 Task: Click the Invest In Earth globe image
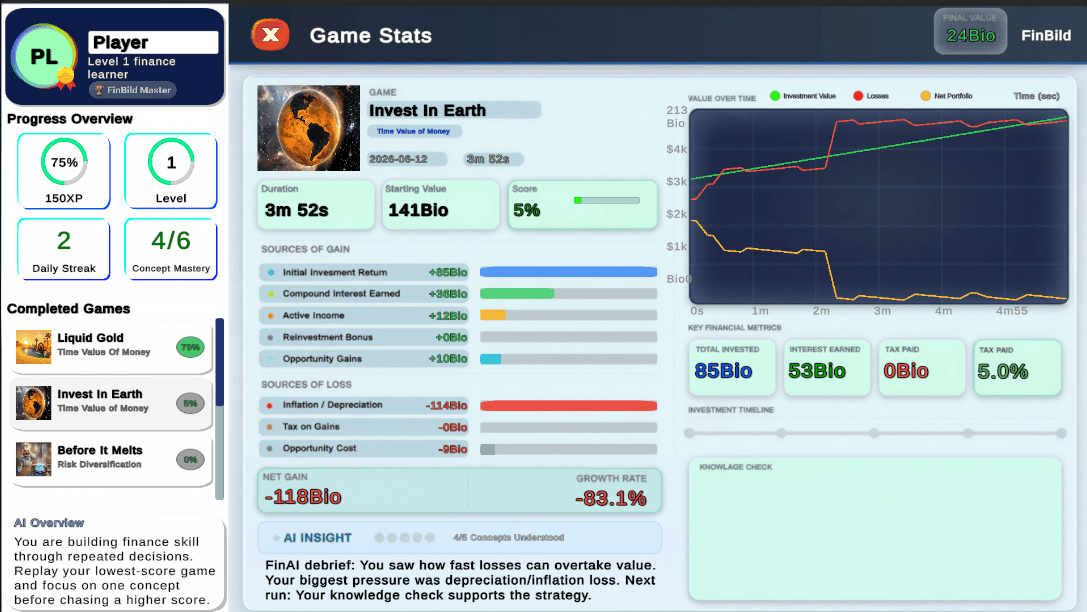point(308,128)
